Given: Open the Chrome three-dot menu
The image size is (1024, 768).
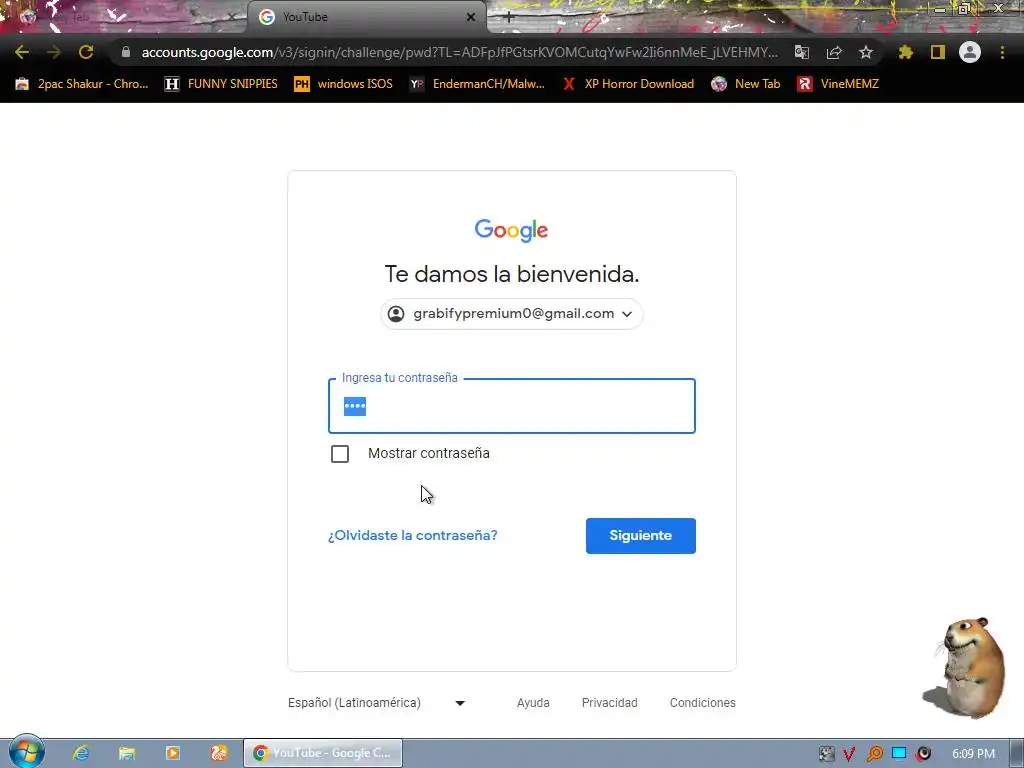Looking at the screenshot, I should (x=1002, y=52).
